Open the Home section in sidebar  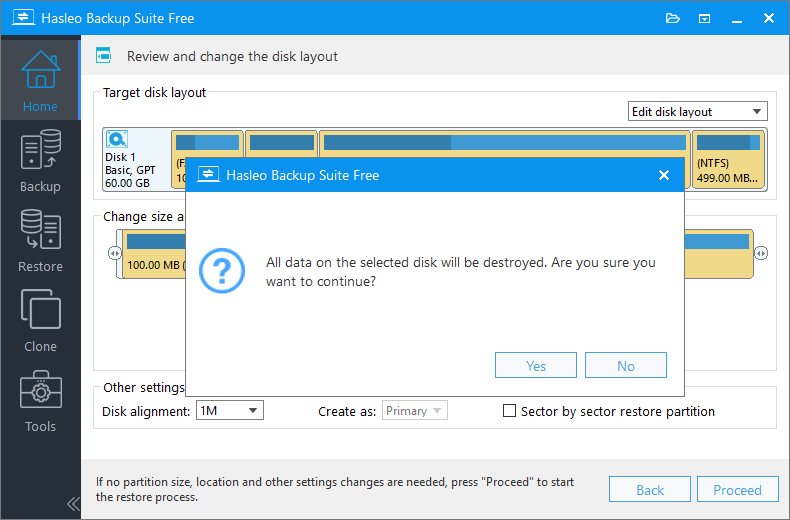(x=40, y=79)
